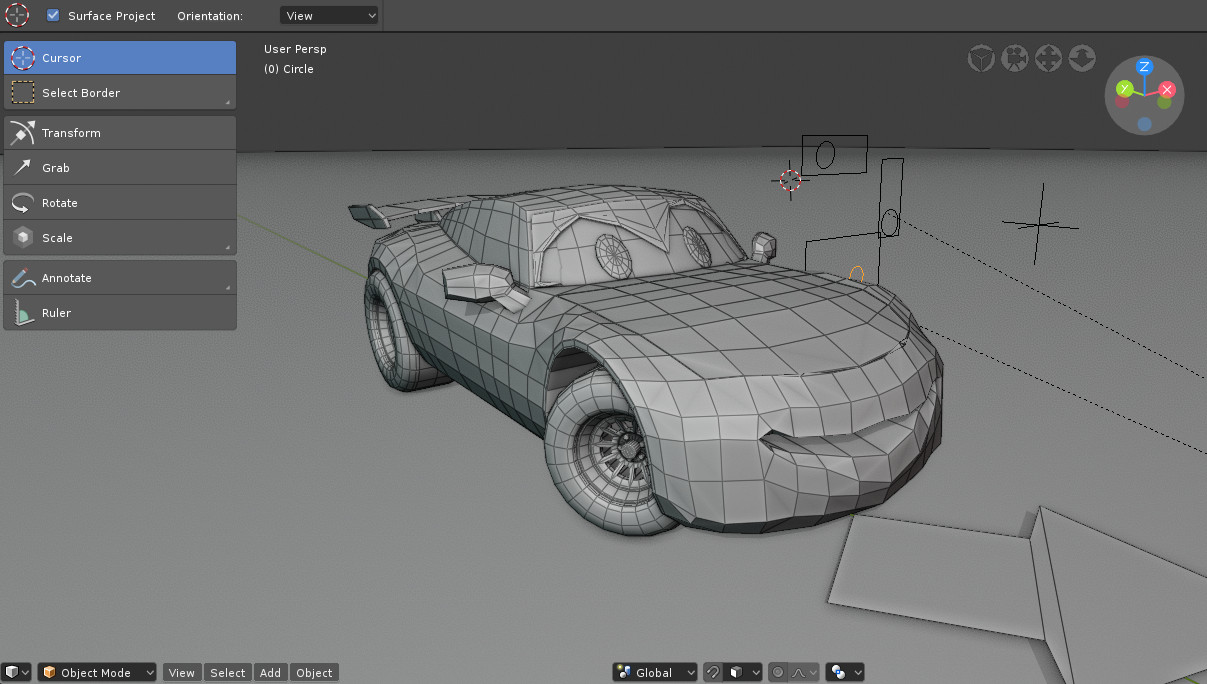Click the dim green negative Y gizmo dot
Viewport: 1207px width, 684px height.
(1164, 102)
